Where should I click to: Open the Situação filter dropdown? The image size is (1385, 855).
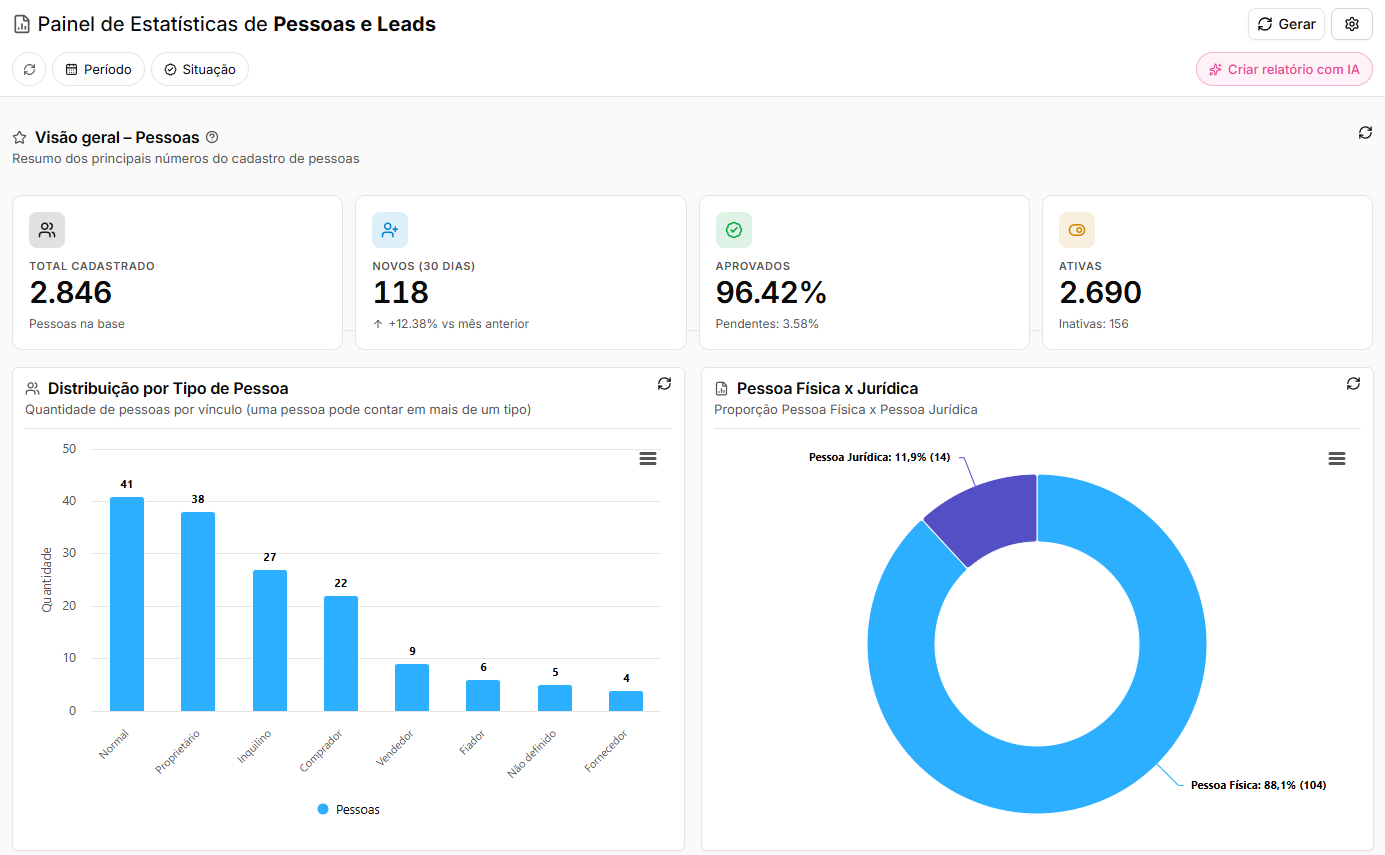(x=200, y=69)
